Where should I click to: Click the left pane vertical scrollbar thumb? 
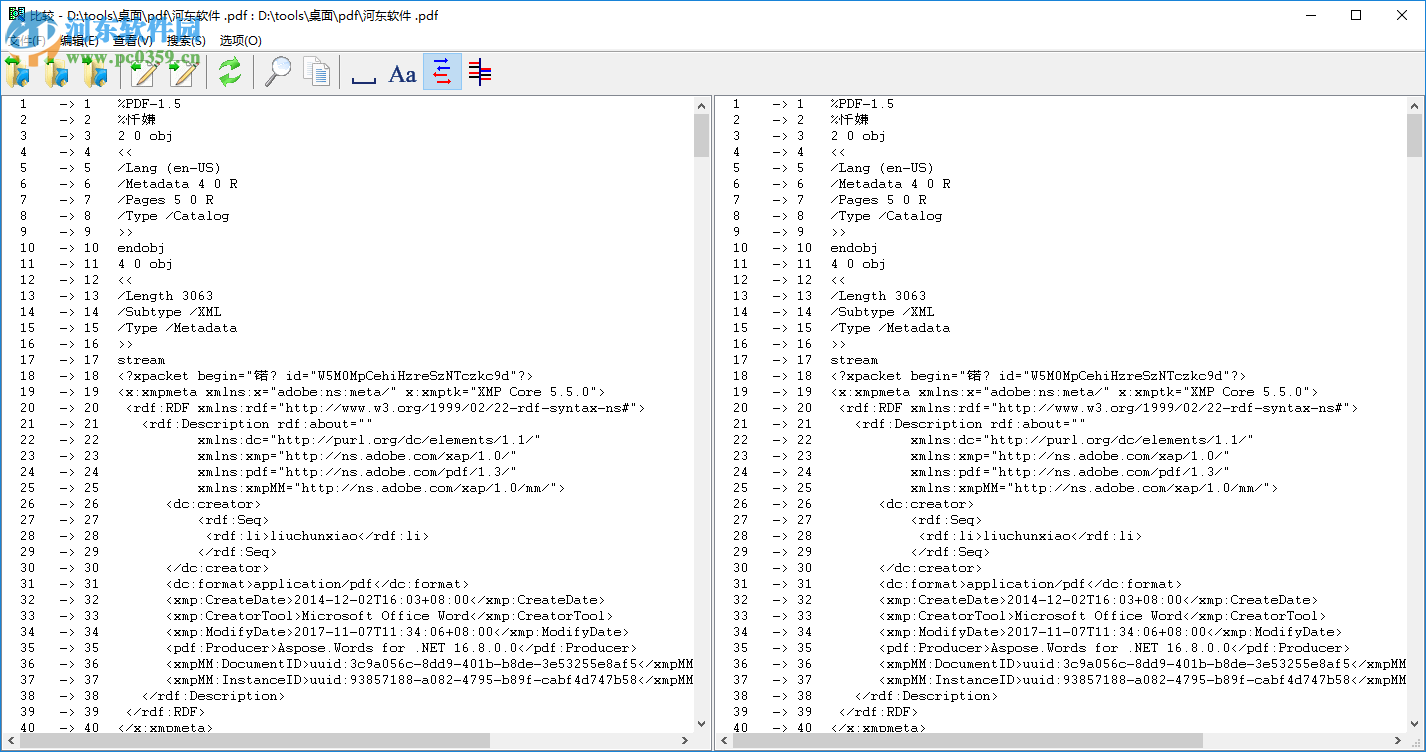[x=701, y=135]
